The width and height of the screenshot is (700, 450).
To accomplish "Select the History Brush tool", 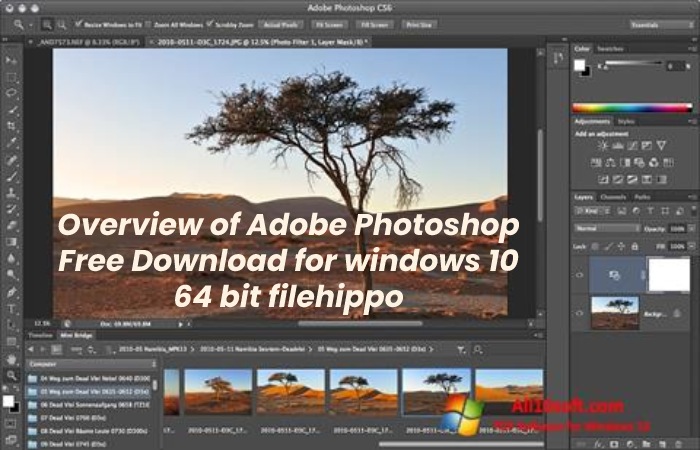I will [11, 209].
